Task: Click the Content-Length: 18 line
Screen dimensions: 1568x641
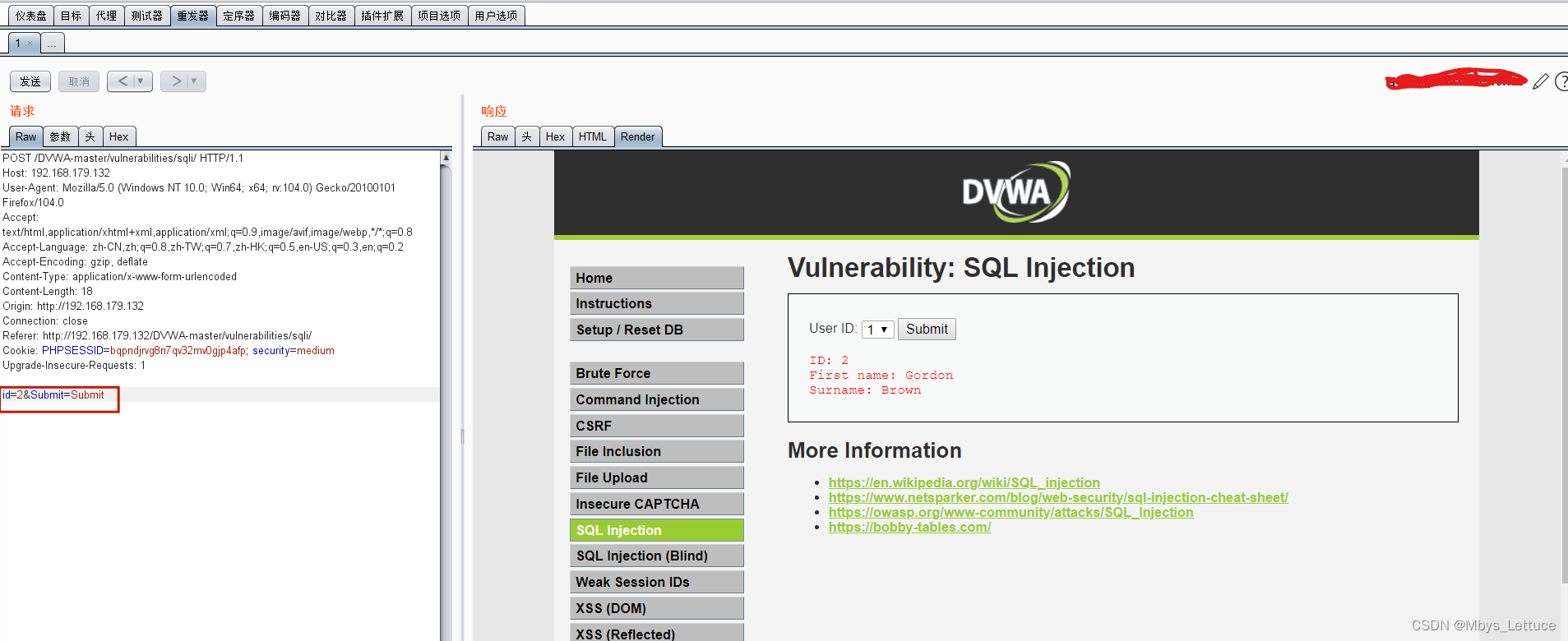Action: 48,292
